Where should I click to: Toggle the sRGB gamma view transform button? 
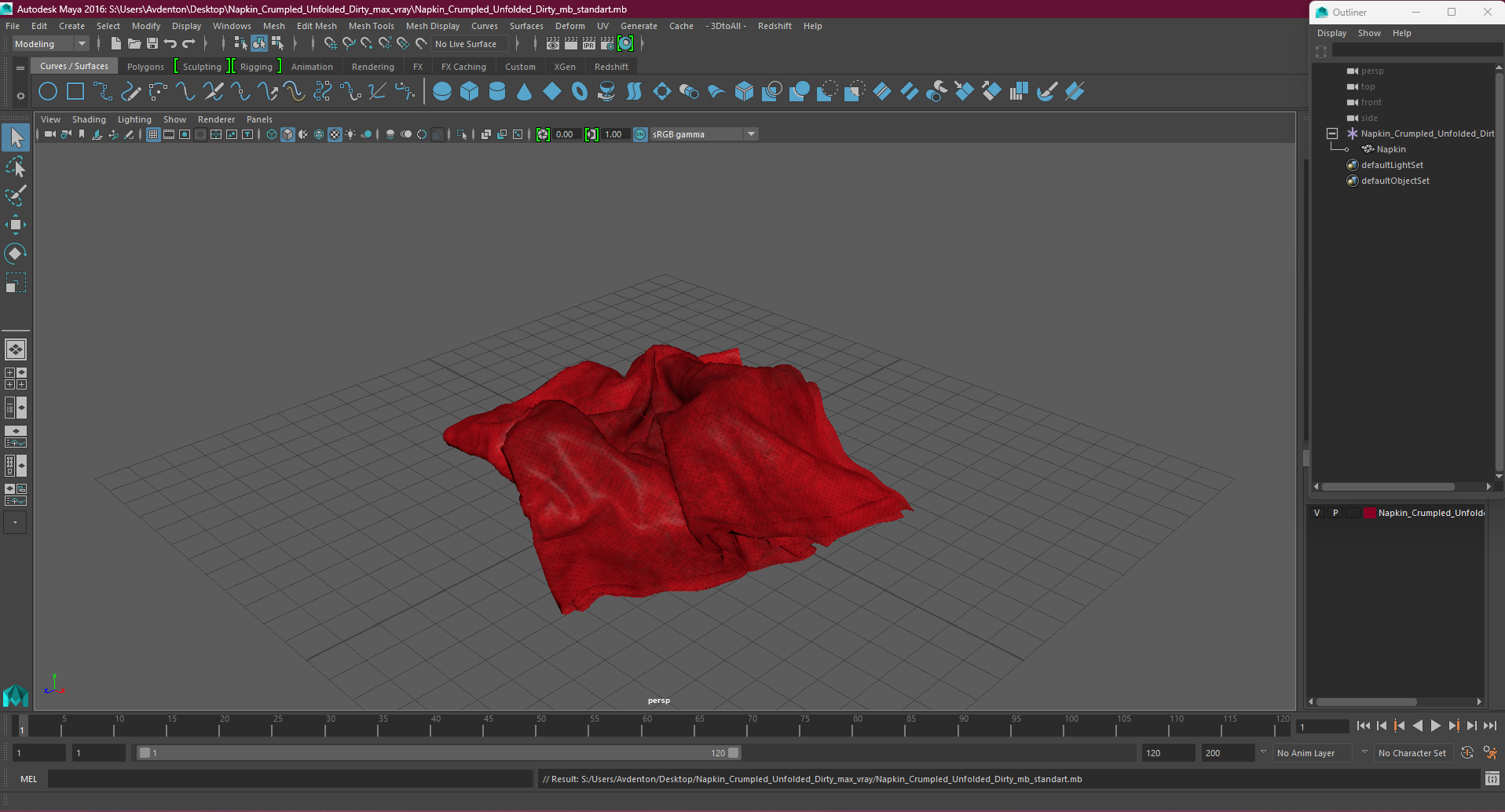coord(640,134)
